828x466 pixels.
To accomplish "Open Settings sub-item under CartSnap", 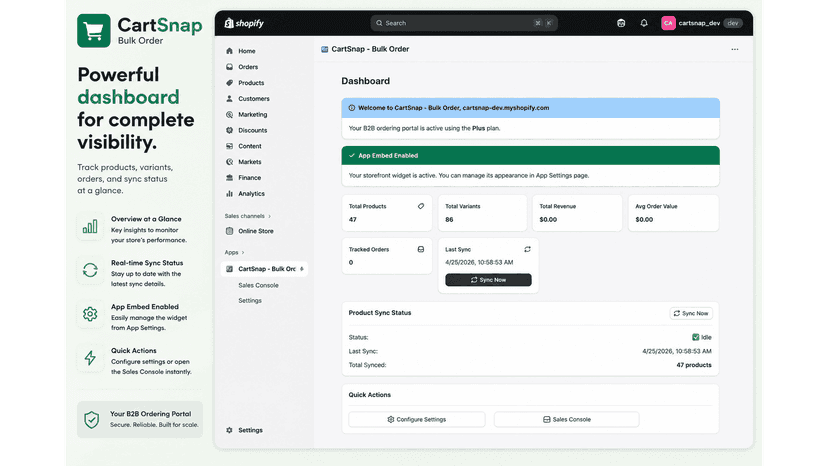I will [250, 301].
